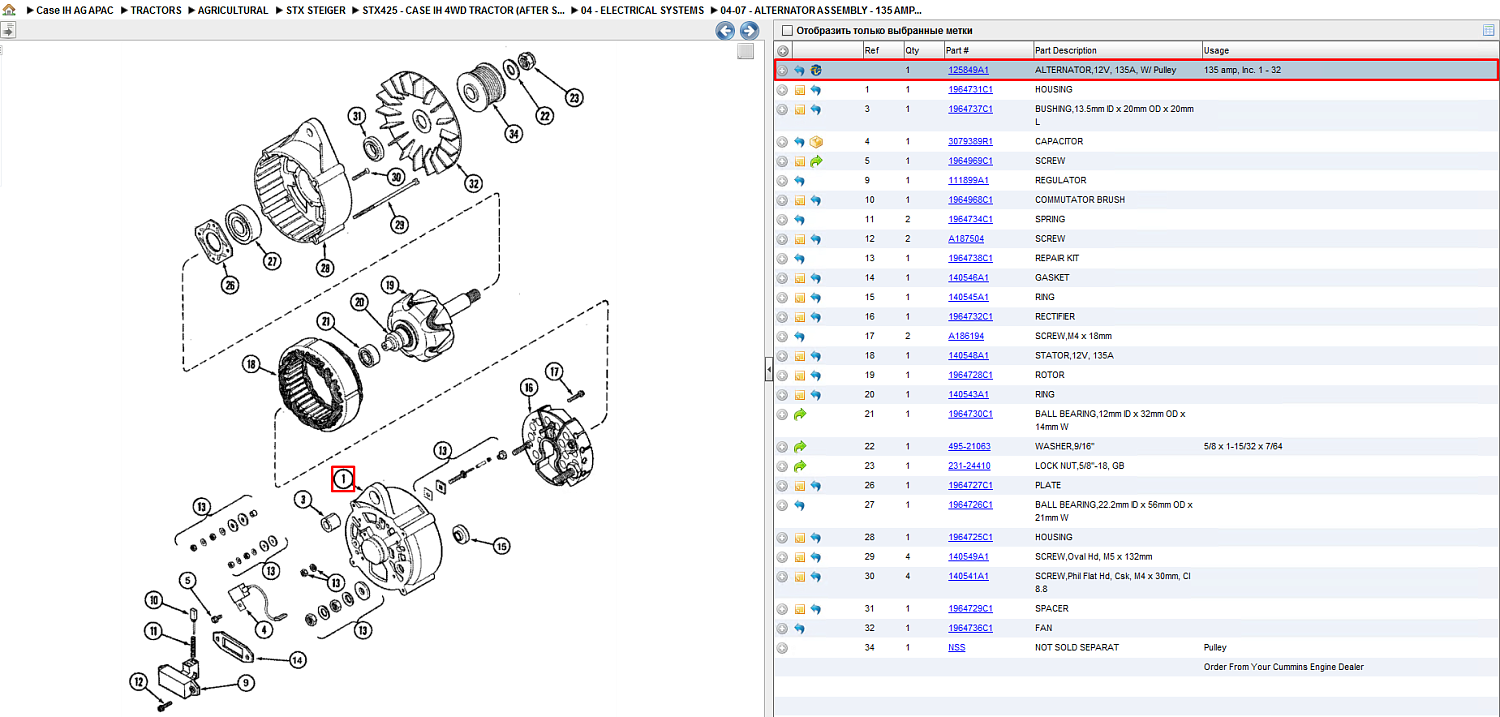This screenshot has height=717, width=1500.
Task: Click callout 9 on the regulator diagram
Action: 246,683
